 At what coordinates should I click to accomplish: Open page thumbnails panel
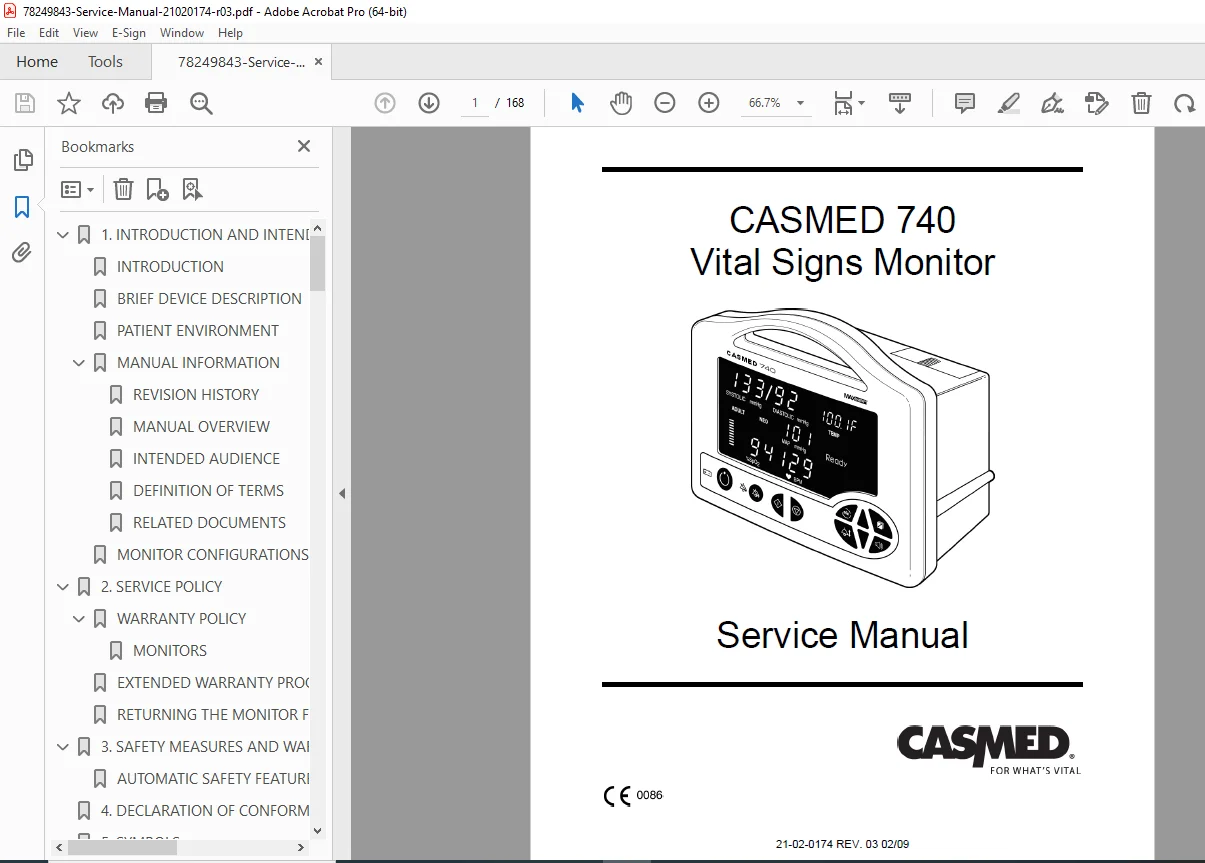click(x=22, y=160)
